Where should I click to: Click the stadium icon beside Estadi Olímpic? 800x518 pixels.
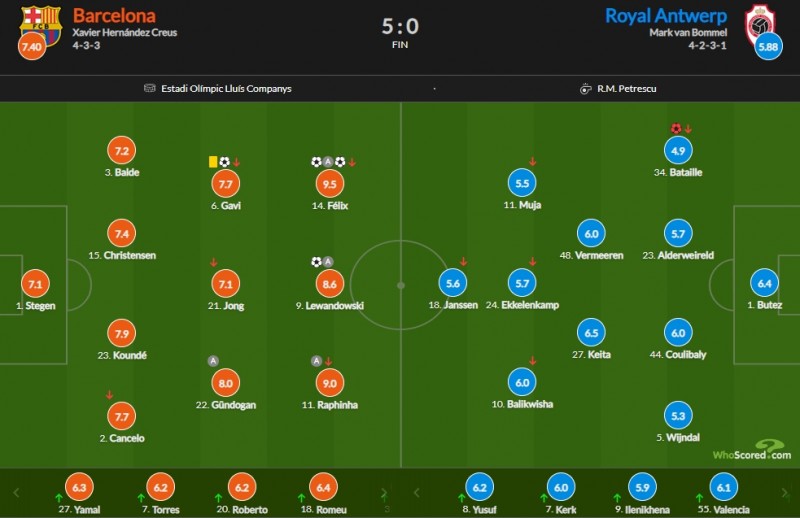(149, 88)
